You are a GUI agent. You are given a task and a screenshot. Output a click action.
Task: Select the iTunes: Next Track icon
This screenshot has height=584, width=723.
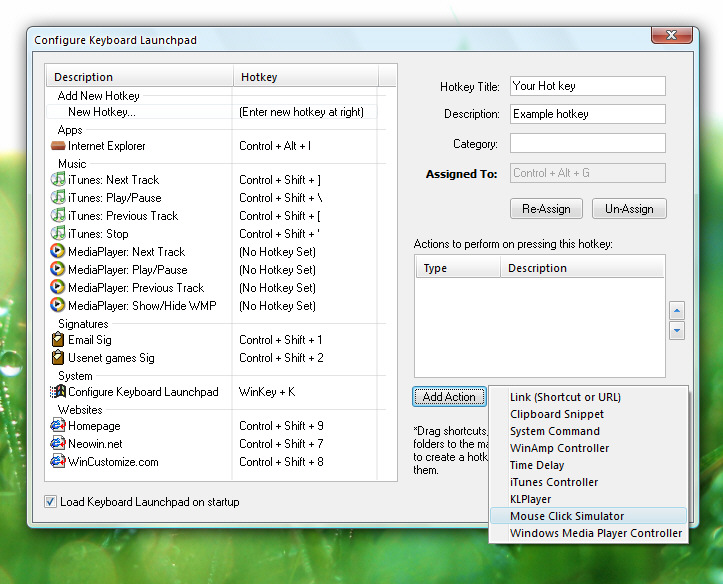click(x=58, y=180)
